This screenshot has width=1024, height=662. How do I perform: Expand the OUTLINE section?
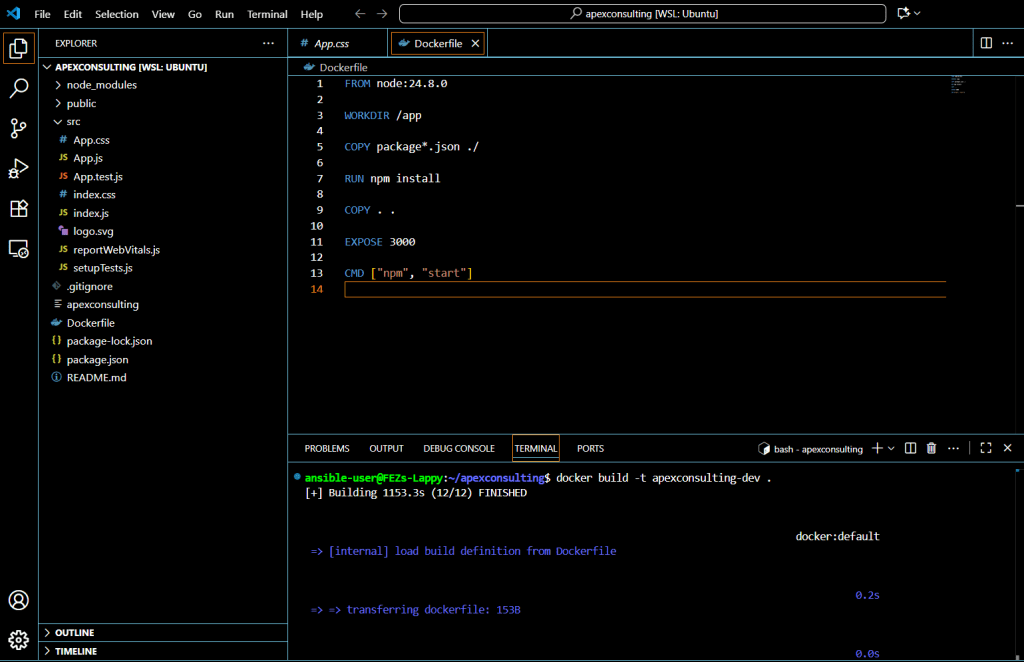(74, 633)
